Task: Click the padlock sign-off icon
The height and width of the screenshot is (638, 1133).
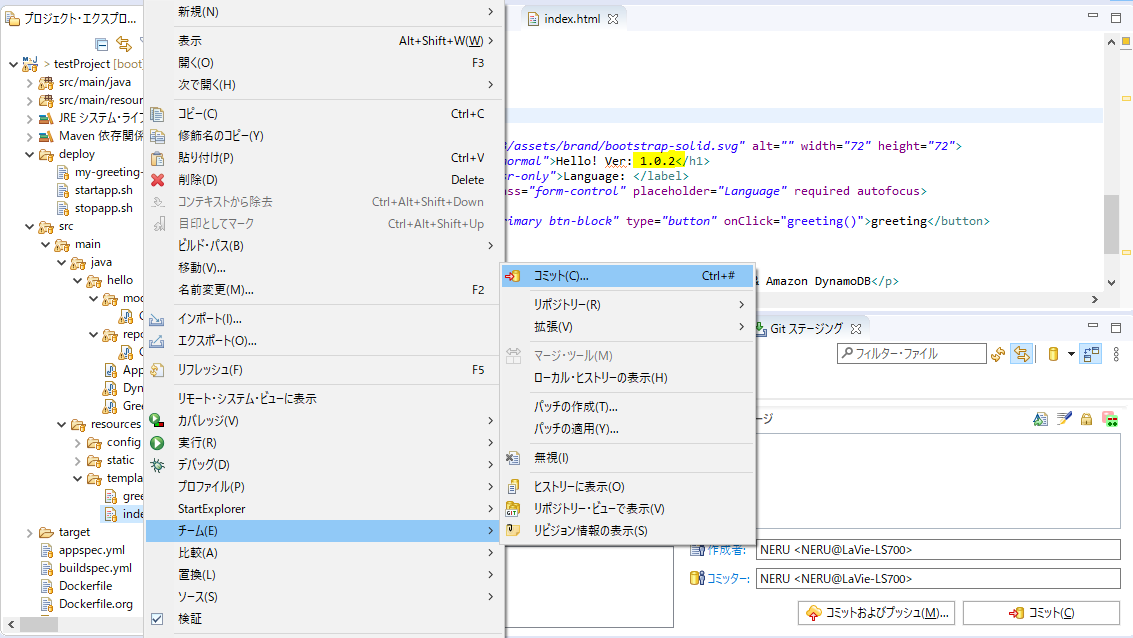Action: (1086, 420)
